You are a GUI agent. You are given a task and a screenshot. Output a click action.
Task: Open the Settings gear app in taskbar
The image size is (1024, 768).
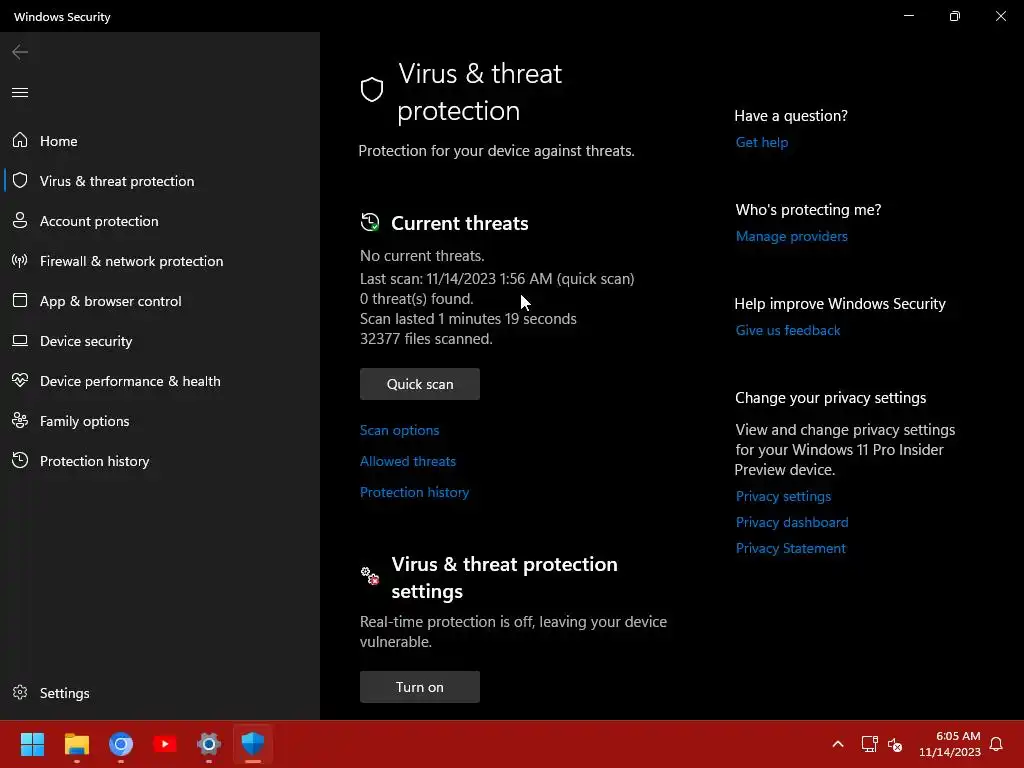click(x=209, y=744)
